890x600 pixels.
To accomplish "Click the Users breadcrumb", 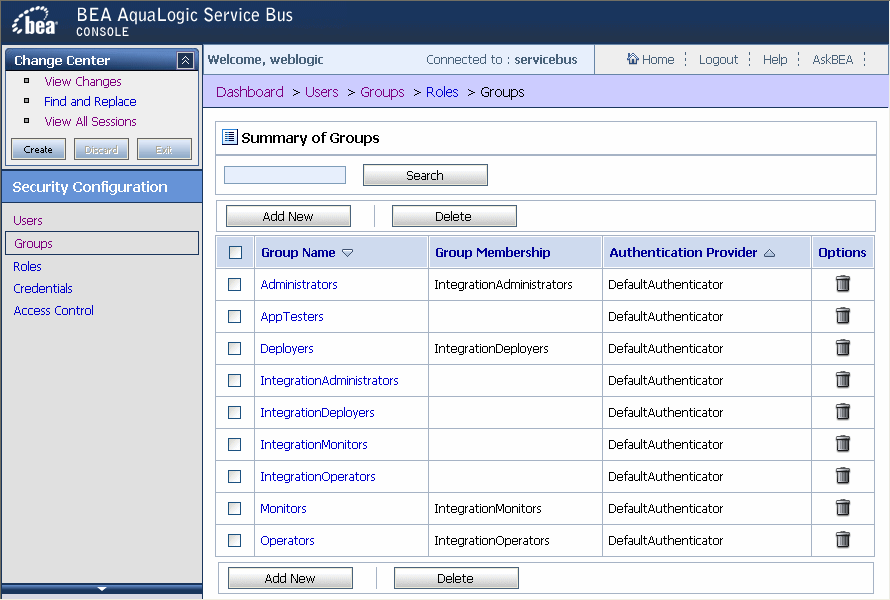I will tap(321, 92).
